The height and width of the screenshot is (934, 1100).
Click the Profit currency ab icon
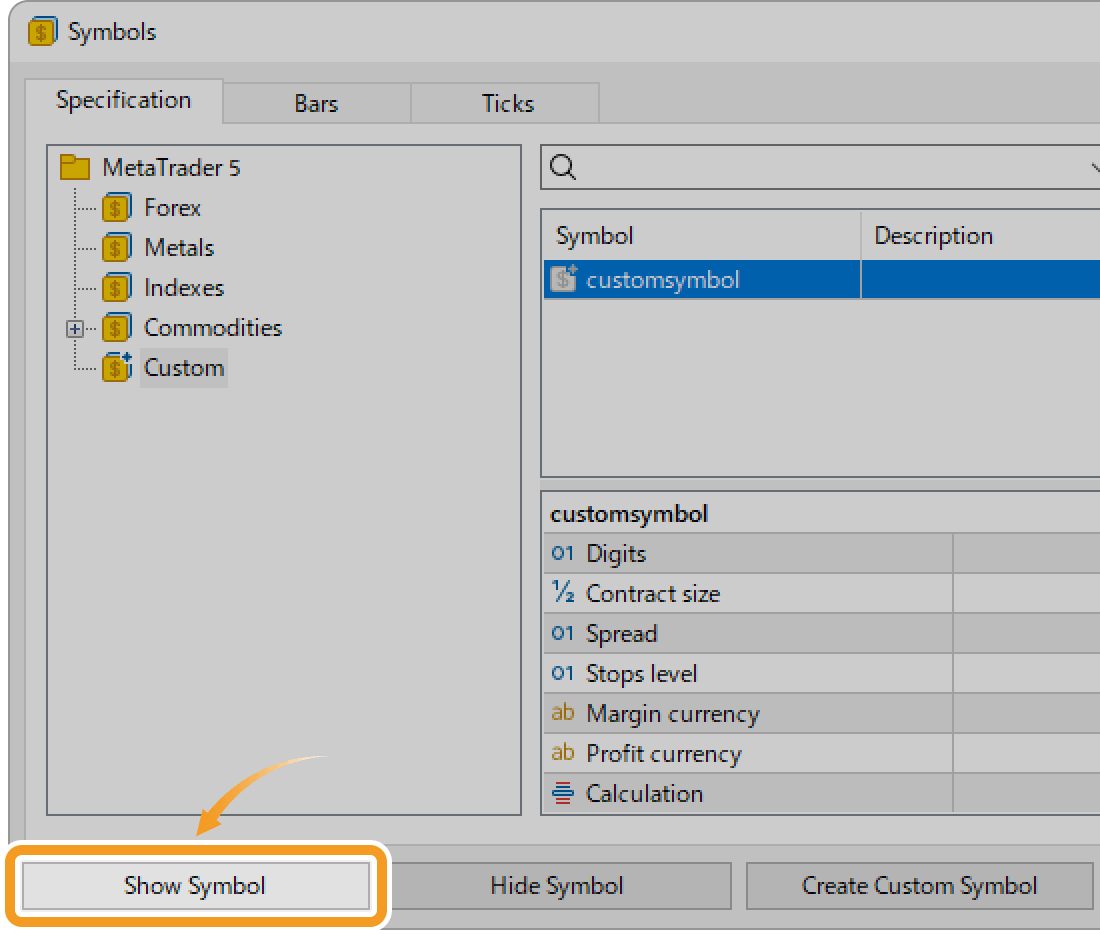tap(563, 753)
